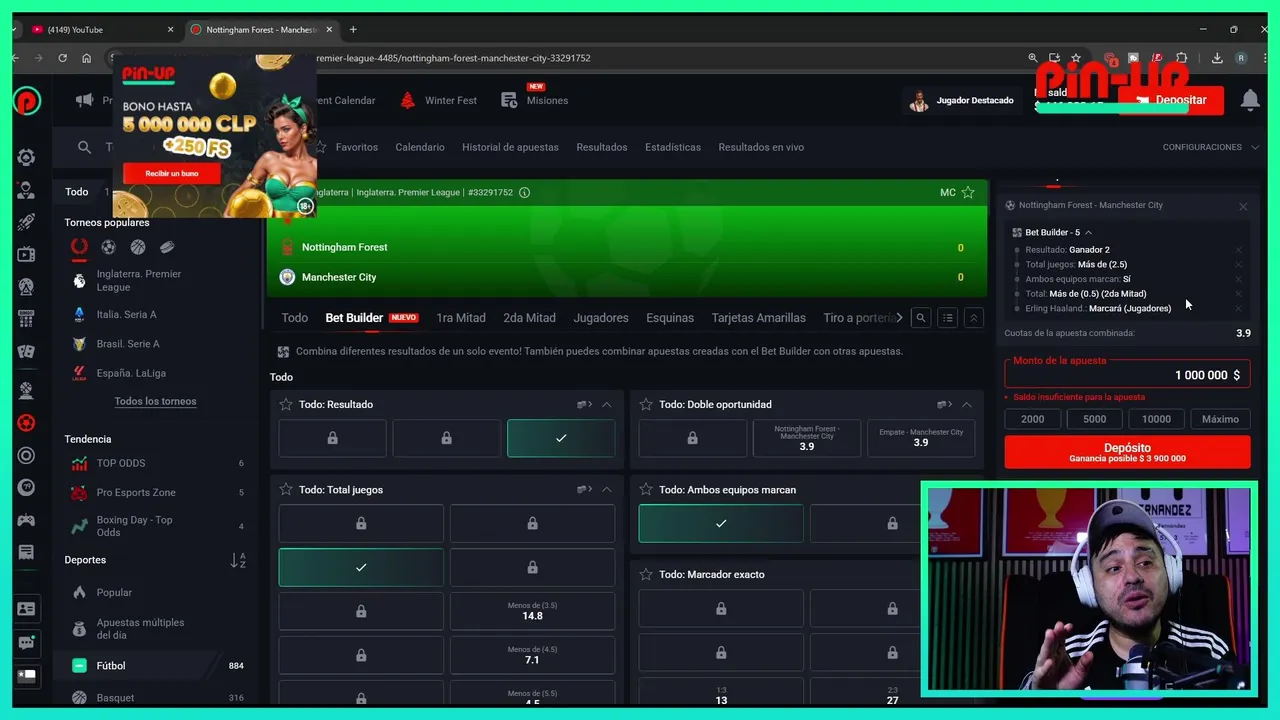
Task: Open the Tarjetas Amarillas tab
Action: pos(758,318)
